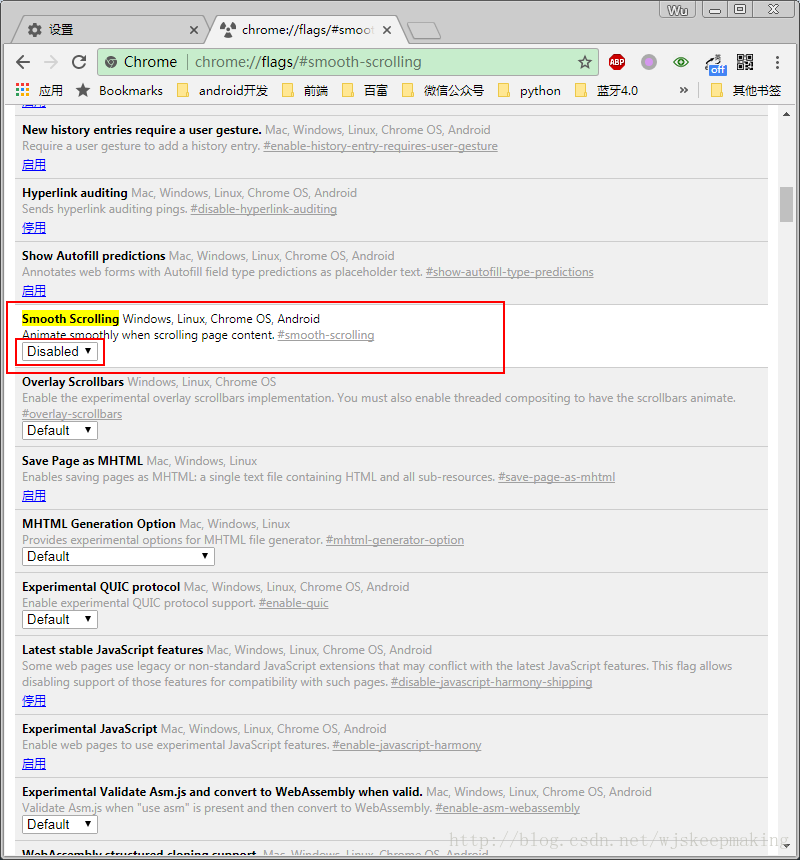Screen dimensions: 800x860
Task: Click the Smooth Scrolling heading text
Action: (x=70, y=319)
